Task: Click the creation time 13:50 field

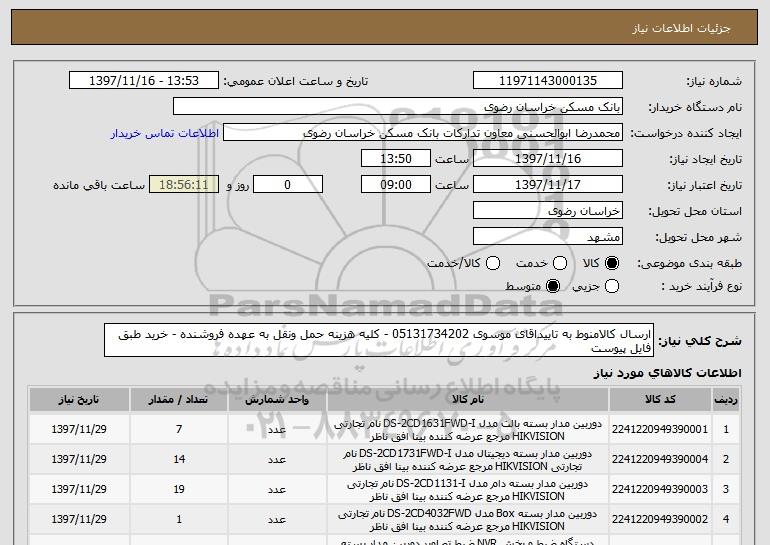Action: pyautogui.click(x=396, y=159)
